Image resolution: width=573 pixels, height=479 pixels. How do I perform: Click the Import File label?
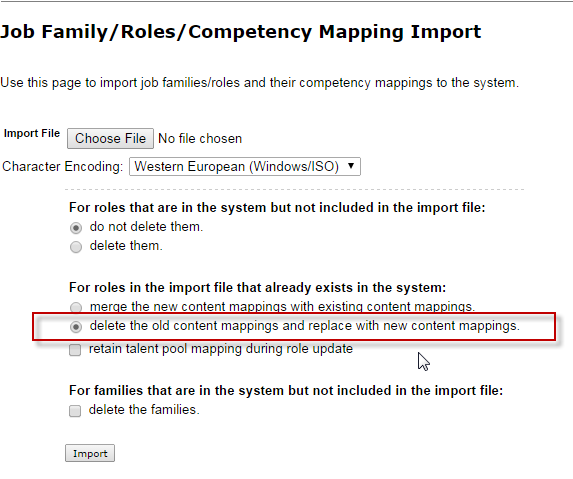(32, 133)
